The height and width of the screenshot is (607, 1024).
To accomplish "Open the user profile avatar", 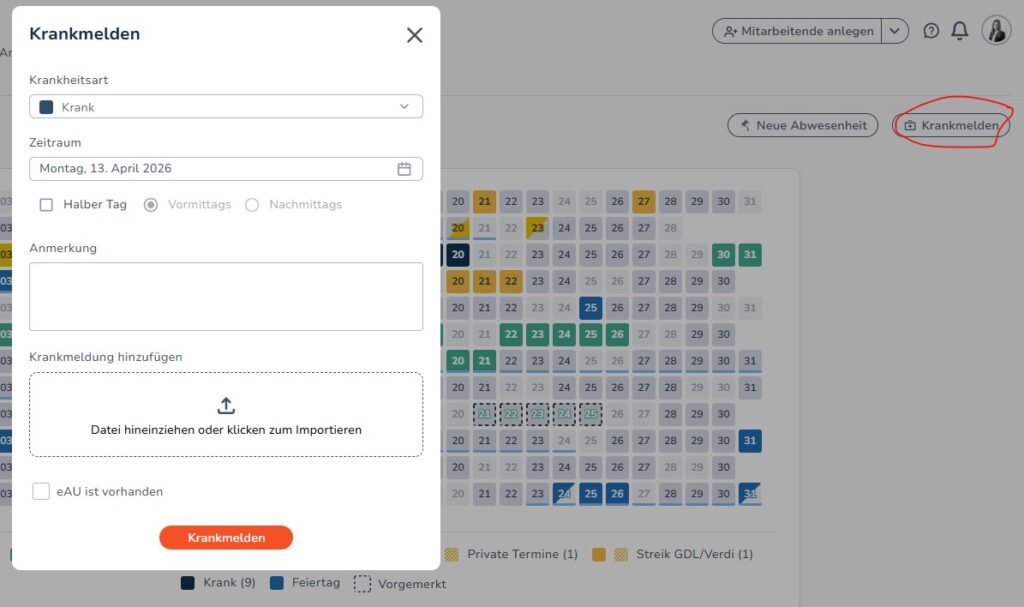I will coord(996,31).
